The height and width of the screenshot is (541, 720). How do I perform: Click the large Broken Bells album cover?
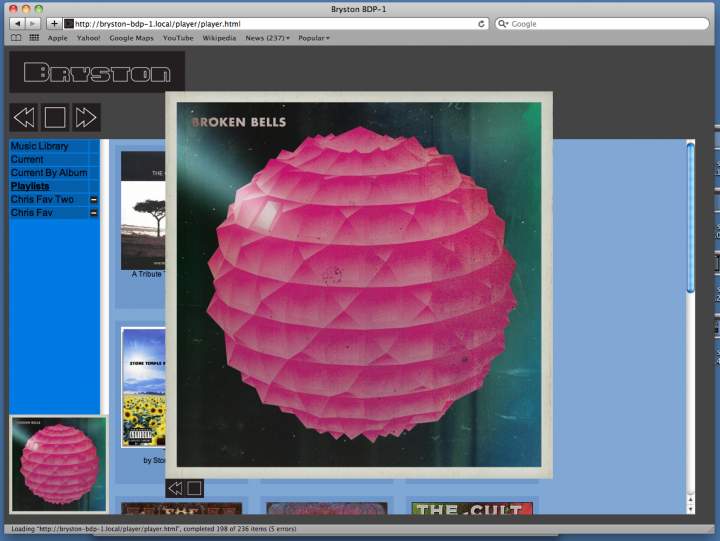359,284
